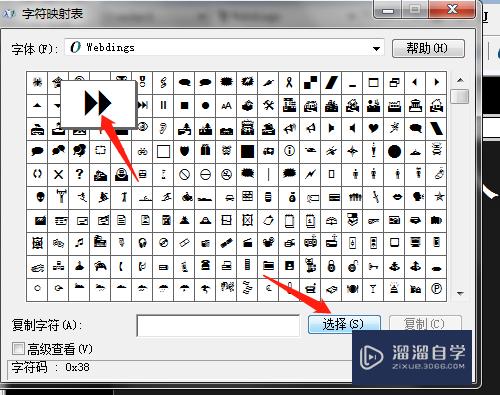Pick the skip-to-end playback character

[x=143, y=106]
